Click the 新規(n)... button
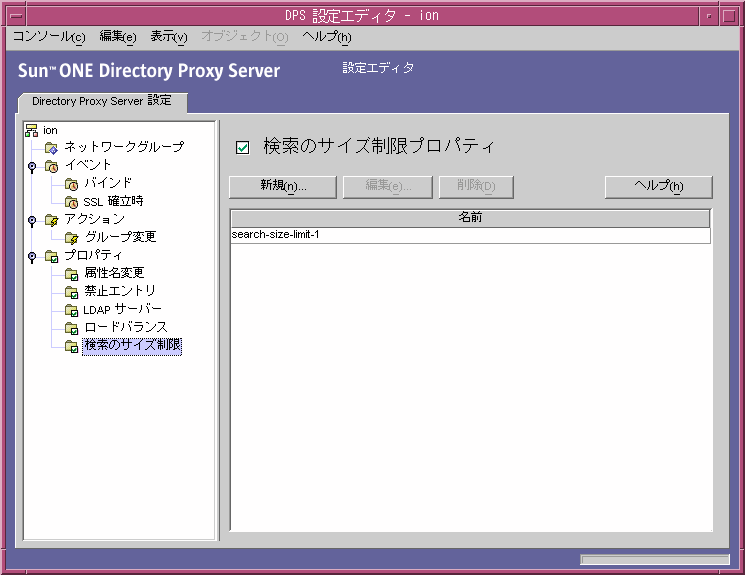Image resolution: width=745 pixels, height=575 pixels. (283, 187)
